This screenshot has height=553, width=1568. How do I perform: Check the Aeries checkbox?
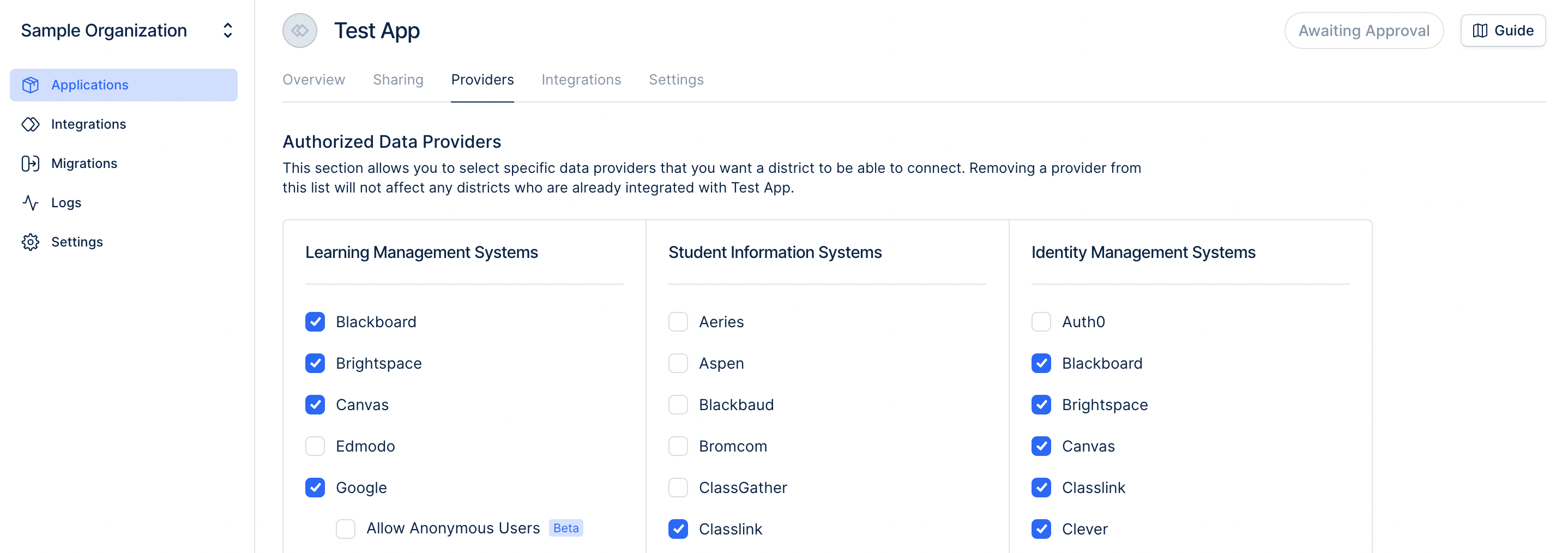678,322
